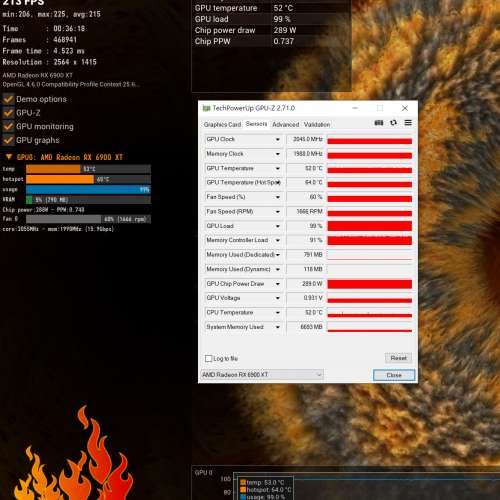Open the GPU Temperature (Hot Spot) dropdown
The height and width of the screenshot is (500, 500).
coord(278,183)
